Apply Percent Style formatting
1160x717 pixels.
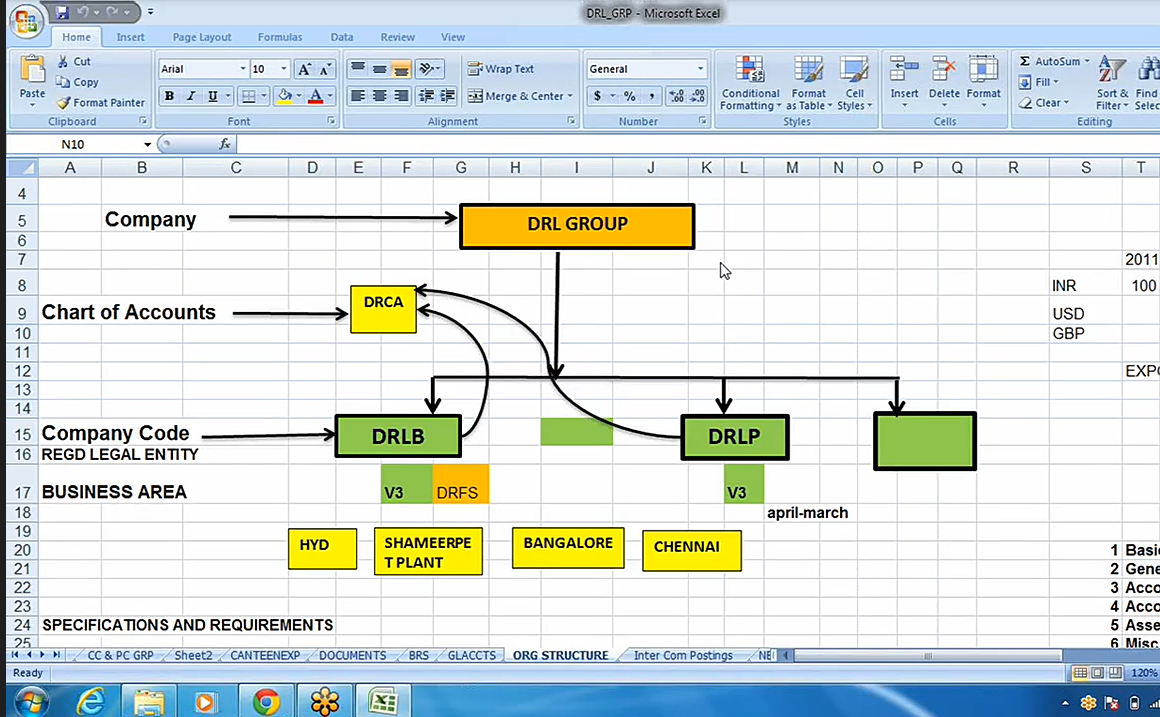click(x=630, y=95)
